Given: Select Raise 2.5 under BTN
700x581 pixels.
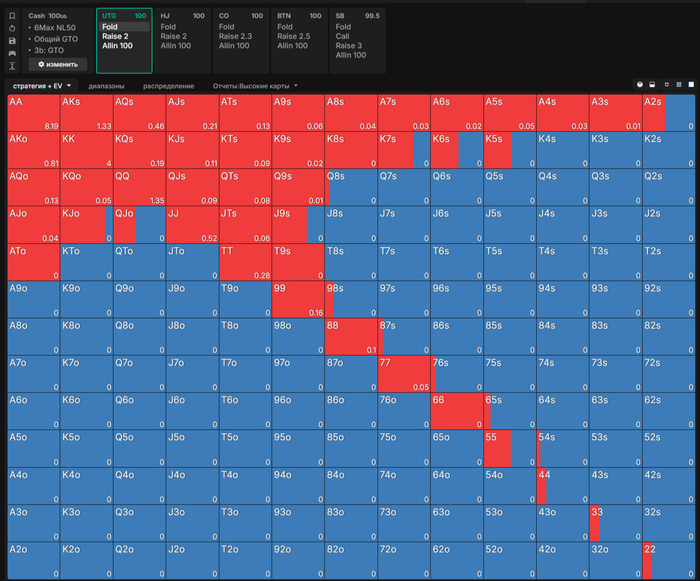Looking at the screenshot, I should pyautogui.click(x=294, y=36).
